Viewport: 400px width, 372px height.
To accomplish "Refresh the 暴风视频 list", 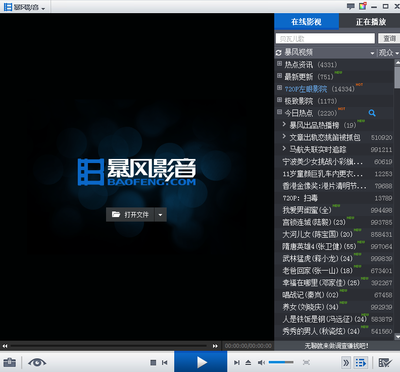I will (x=279, y=53).
